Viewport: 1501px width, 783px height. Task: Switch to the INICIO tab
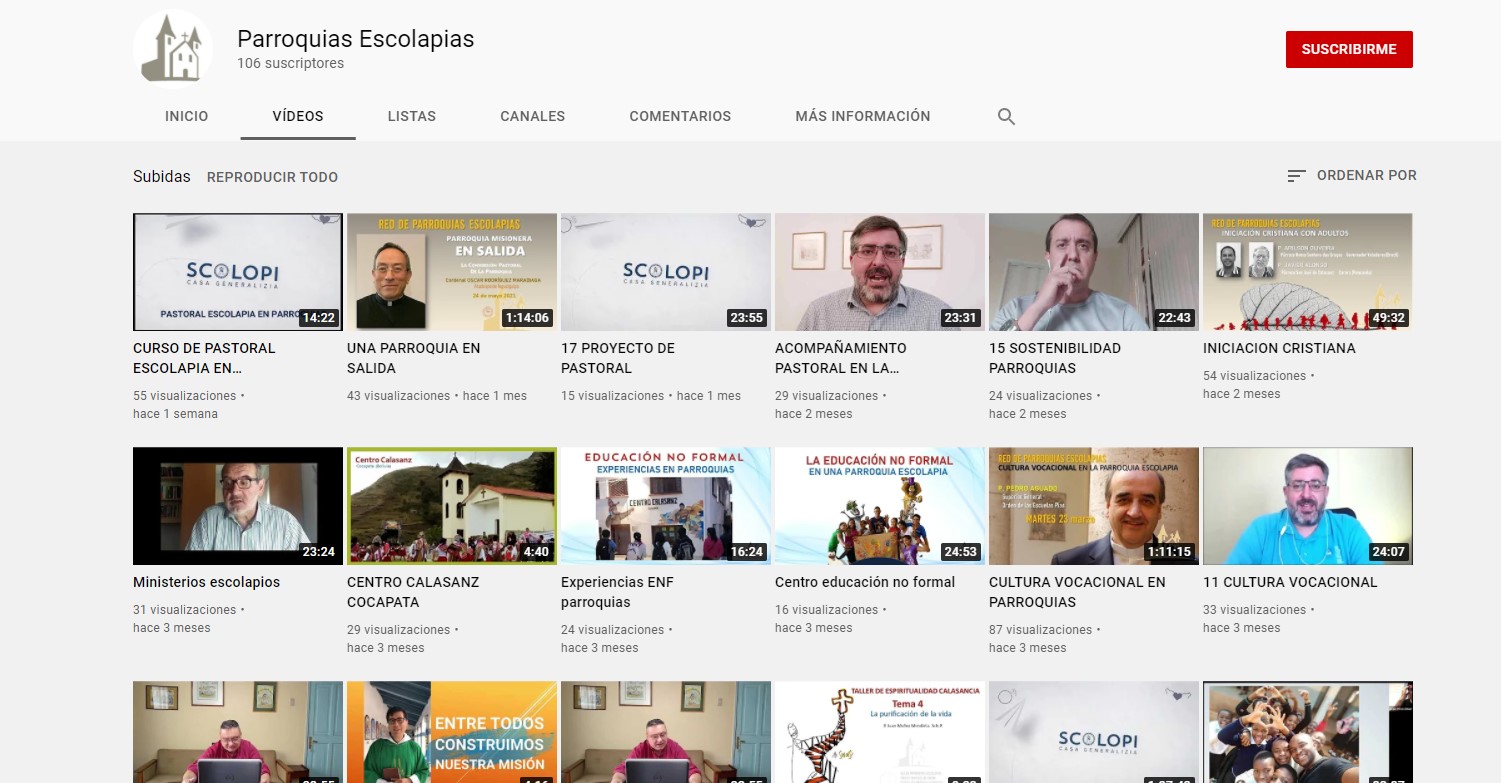point(187,116)
